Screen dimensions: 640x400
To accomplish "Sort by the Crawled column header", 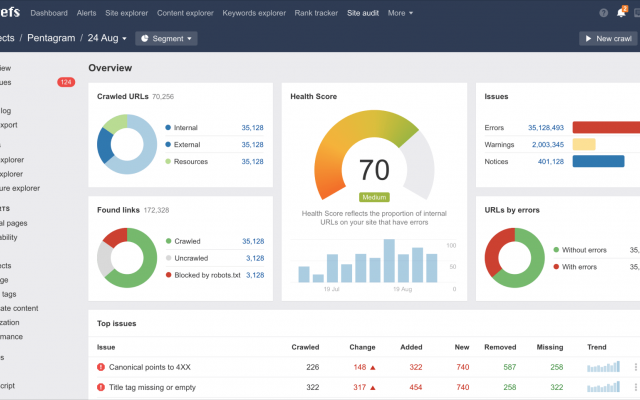I will (x=305, y=347).
